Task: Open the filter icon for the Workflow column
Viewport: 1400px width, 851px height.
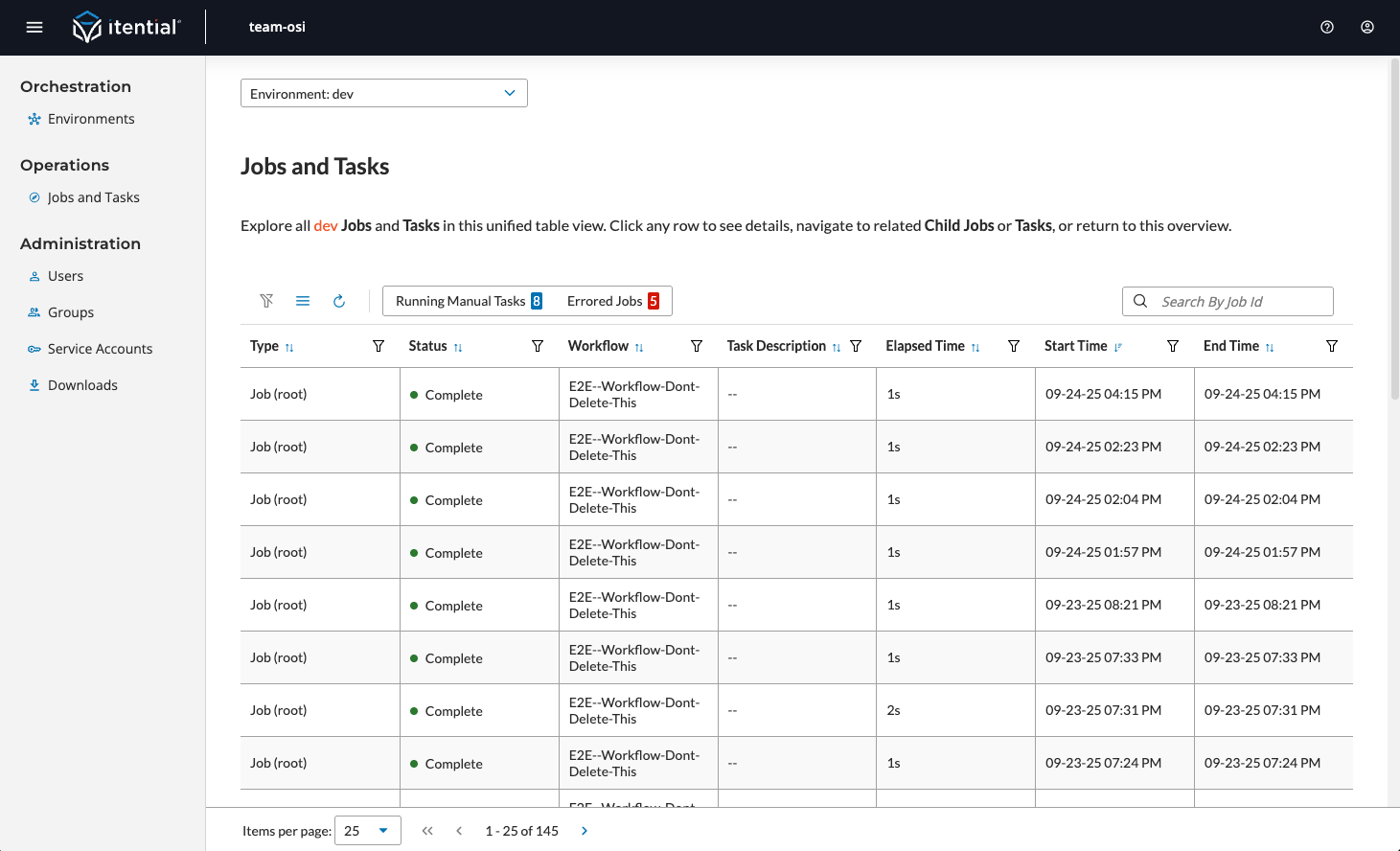Action: 697,346
